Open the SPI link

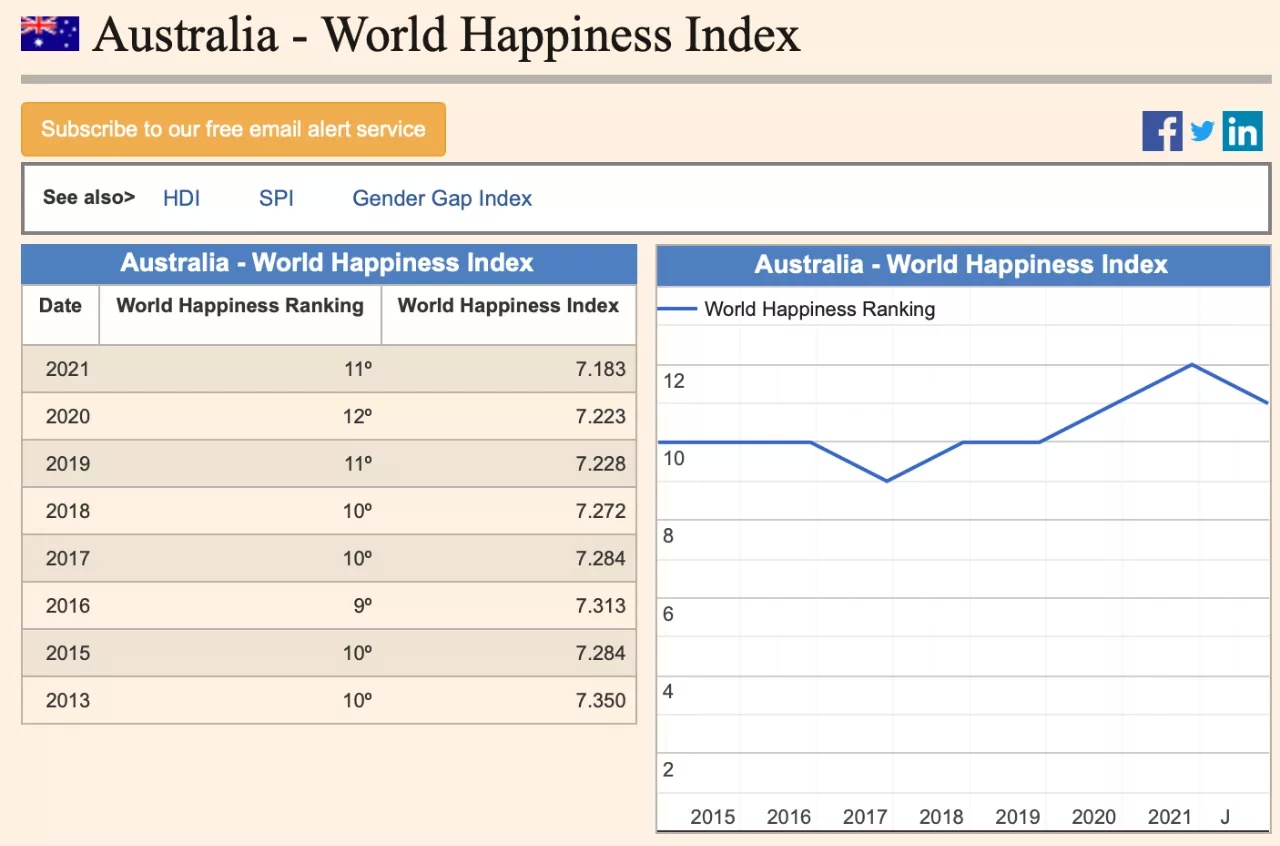click(276, 198)
